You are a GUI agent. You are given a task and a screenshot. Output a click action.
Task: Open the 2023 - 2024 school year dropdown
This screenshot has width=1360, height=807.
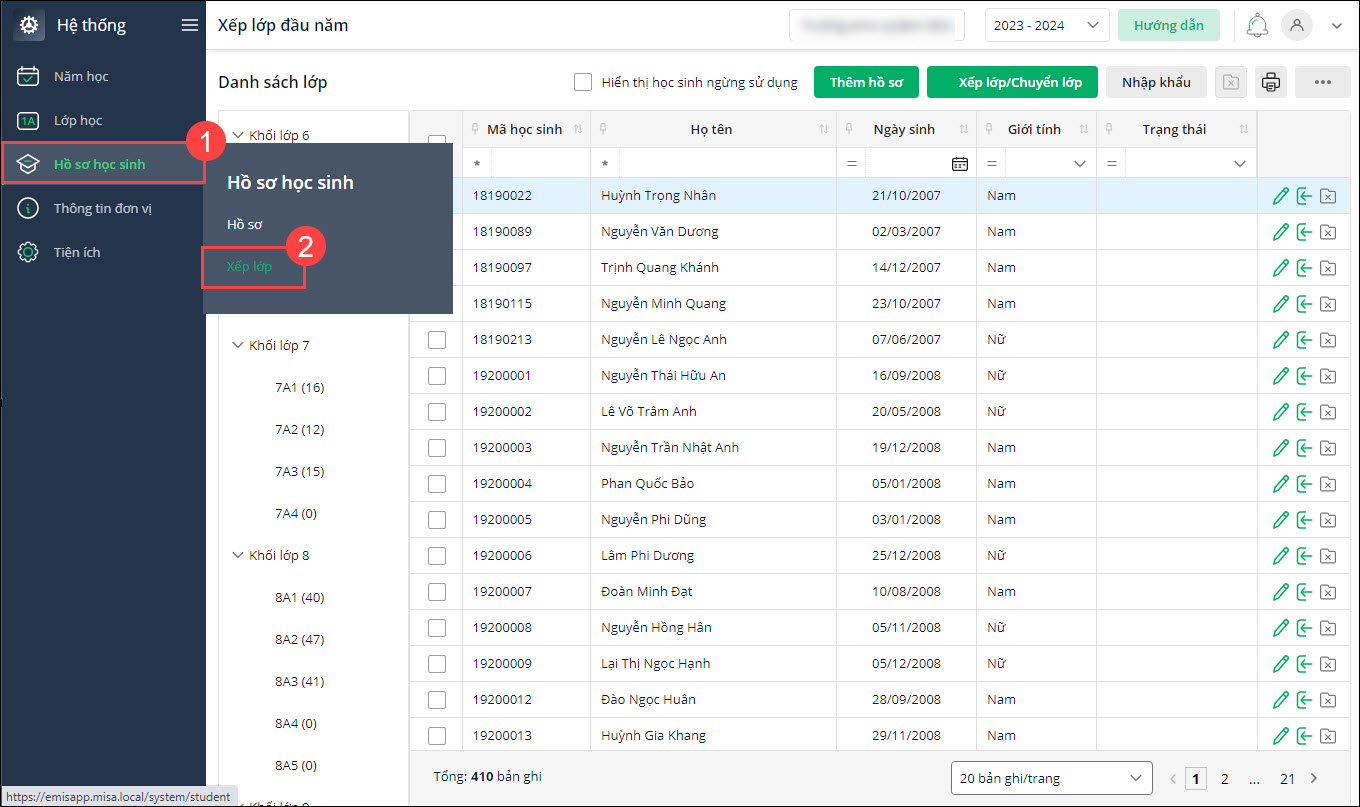[x=1047, y=25]
